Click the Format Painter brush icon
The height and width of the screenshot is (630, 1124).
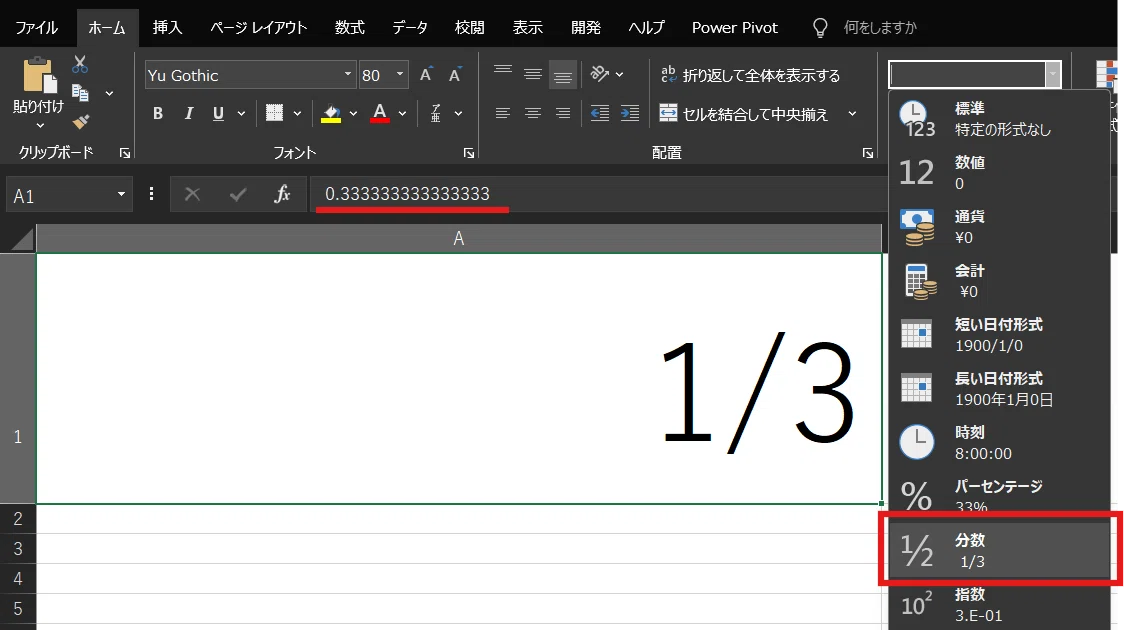(x=80, y=122)
